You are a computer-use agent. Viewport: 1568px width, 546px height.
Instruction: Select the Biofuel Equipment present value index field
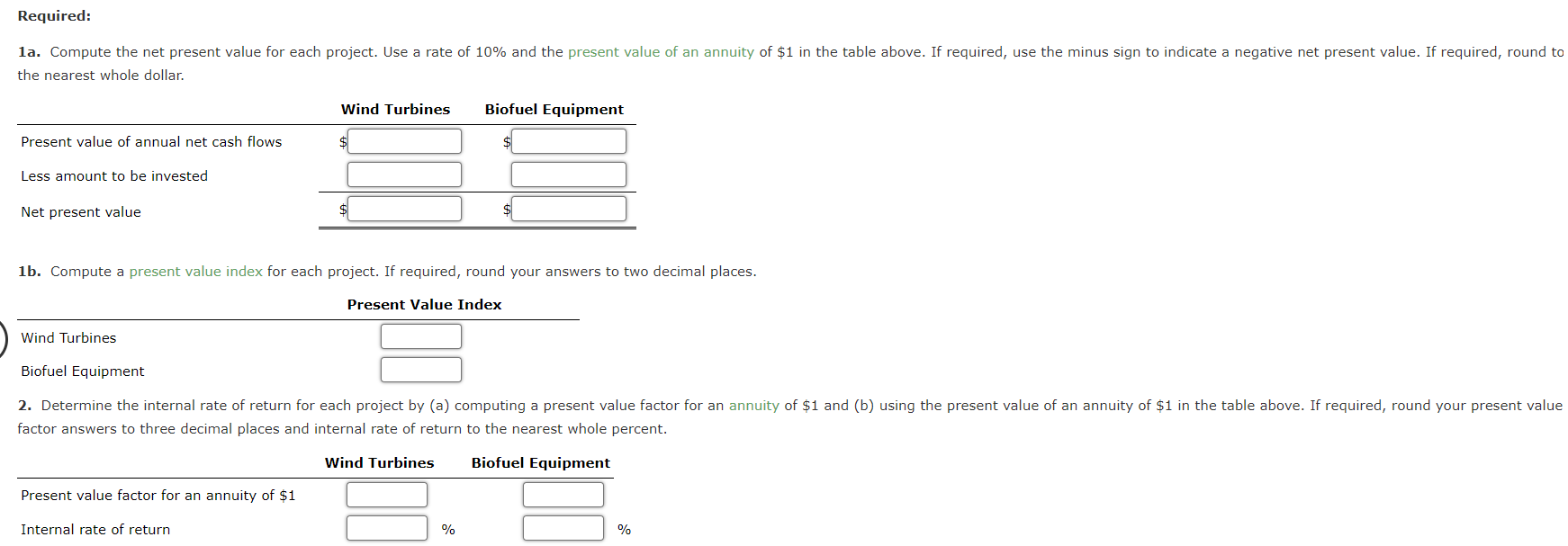[420, 369]
